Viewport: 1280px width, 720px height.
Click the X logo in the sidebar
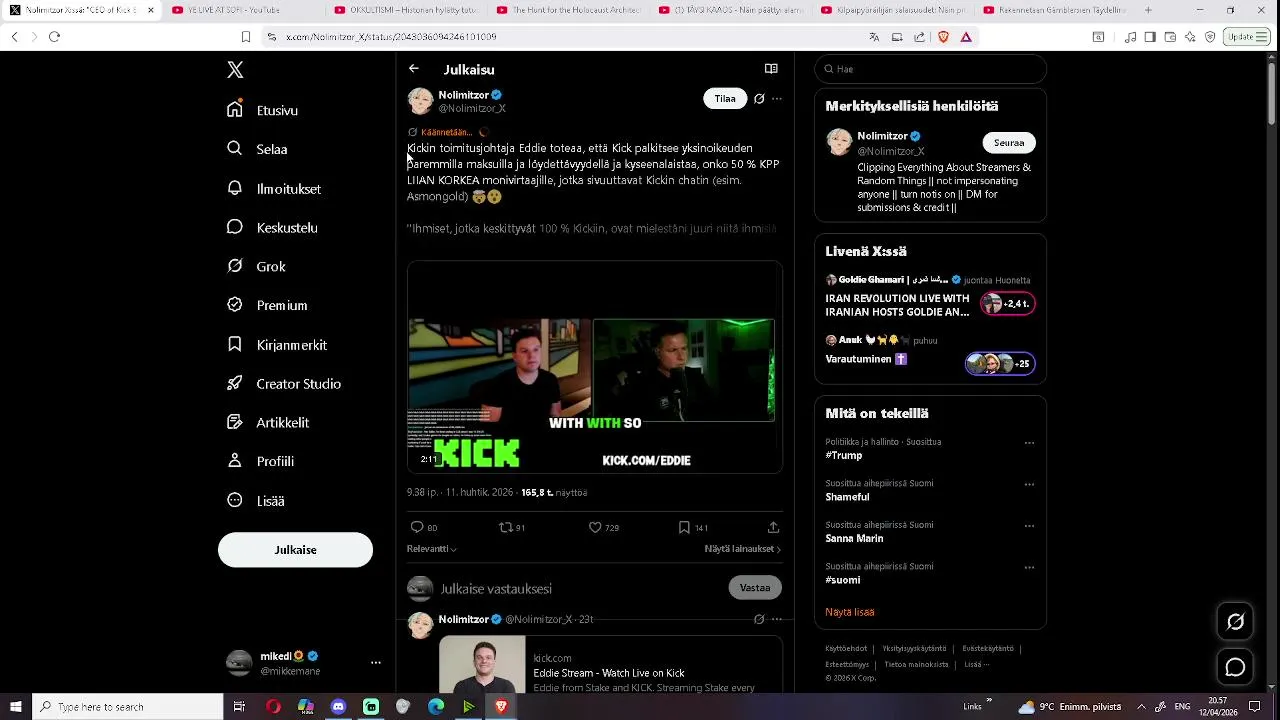click(x=235, y=70)
